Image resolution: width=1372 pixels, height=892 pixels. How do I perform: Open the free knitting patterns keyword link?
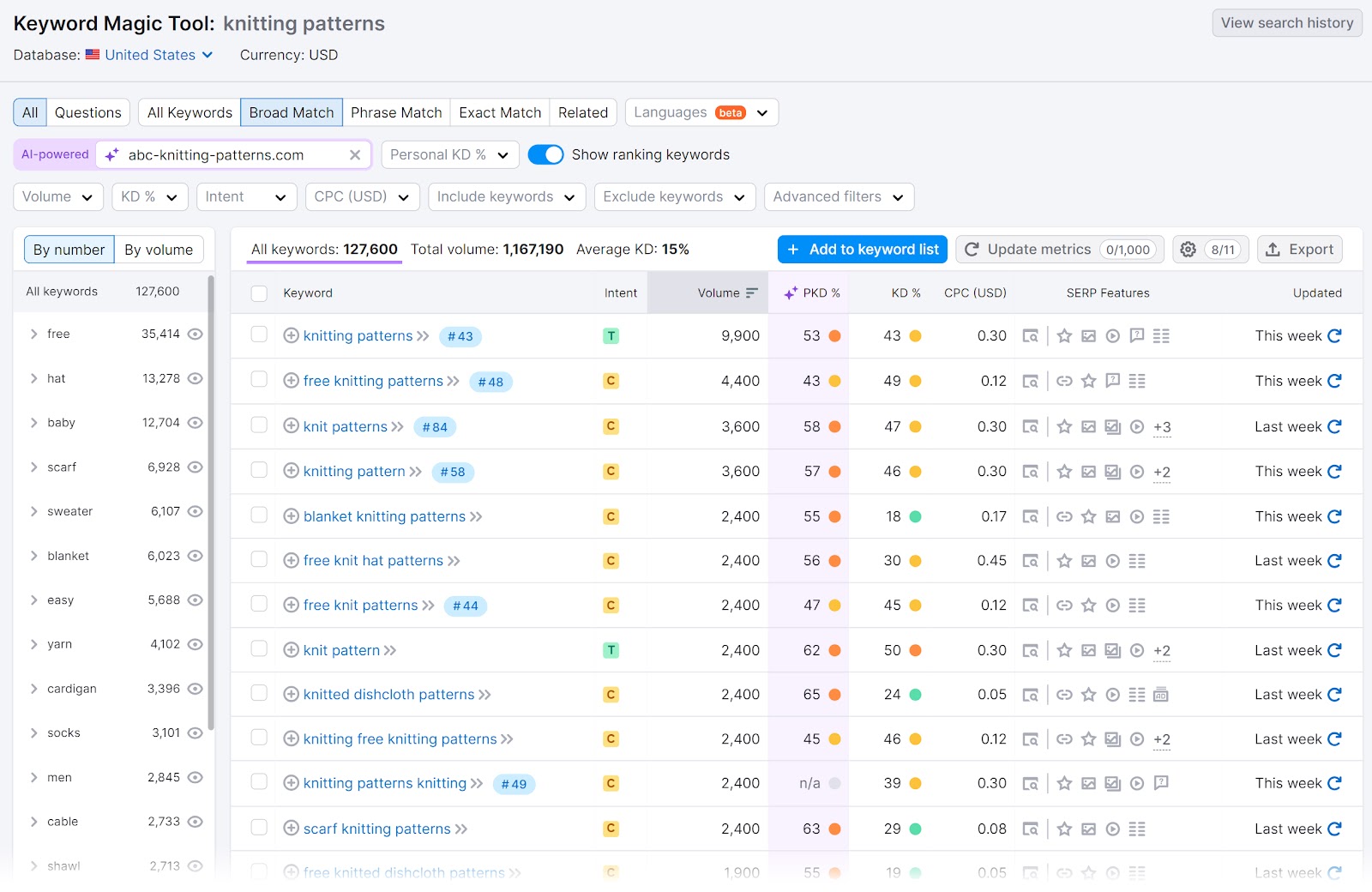(x=372, y=380)
